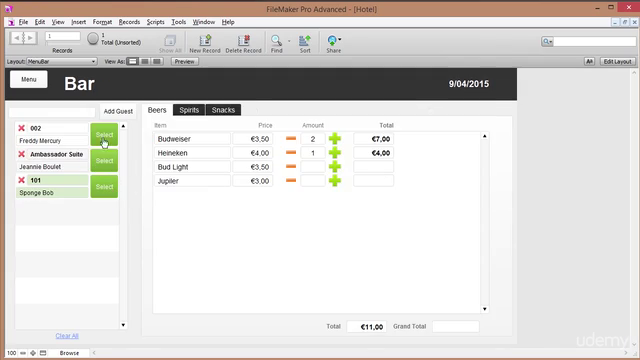Increase Heineken amount with green plus

[x=335, y=153]
